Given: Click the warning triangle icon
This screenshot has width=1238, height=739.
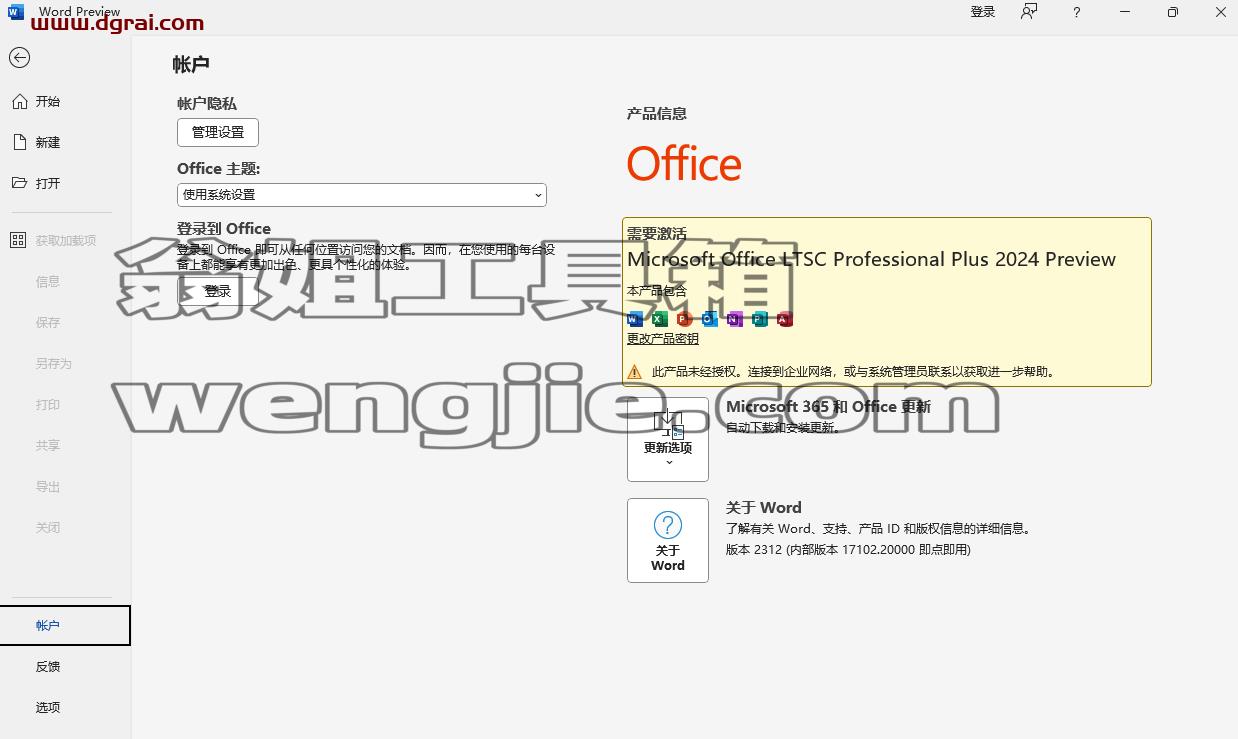Looking at the screenshot, I should click(x=635, y=372).
